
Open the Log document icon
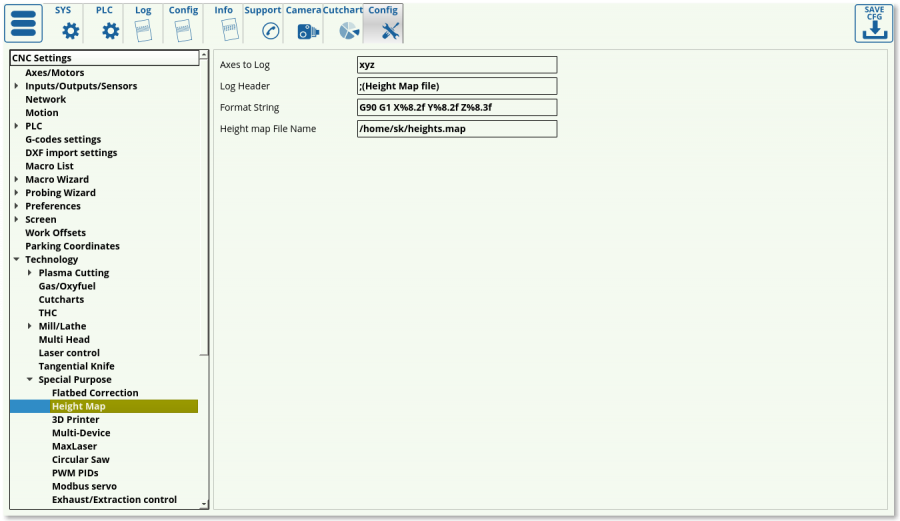(143, 30)
